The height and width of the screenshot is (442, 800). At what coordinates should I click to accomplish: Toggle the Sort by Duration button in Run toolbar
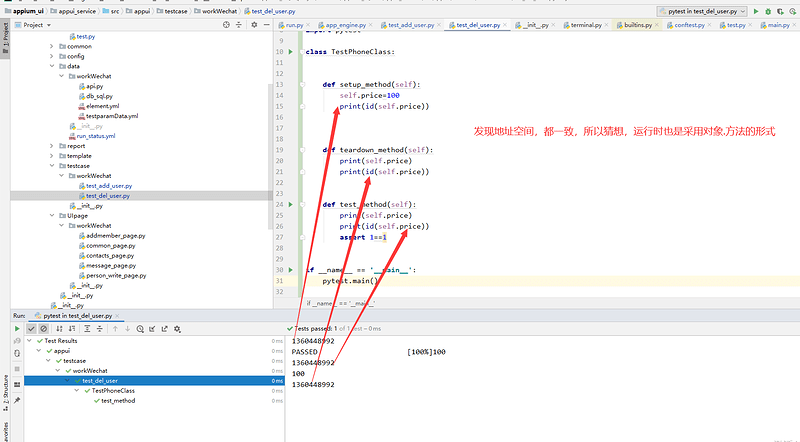(x=72, y=329)
